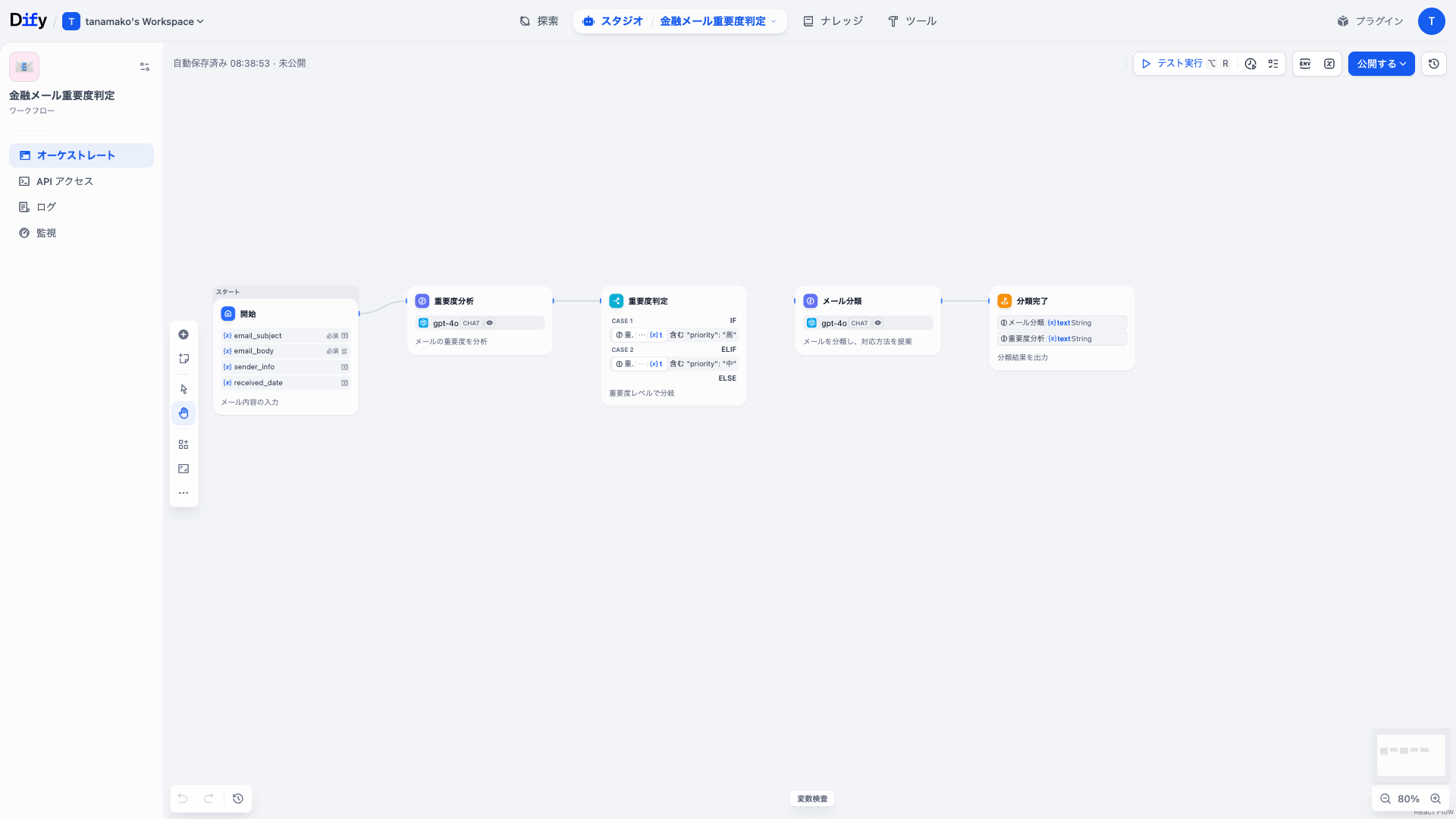Image resolution: width=1456 pixels, height=819 pixels.
Task: Expand the 公開する dropdown chevron
Action: click(1403, 64)
